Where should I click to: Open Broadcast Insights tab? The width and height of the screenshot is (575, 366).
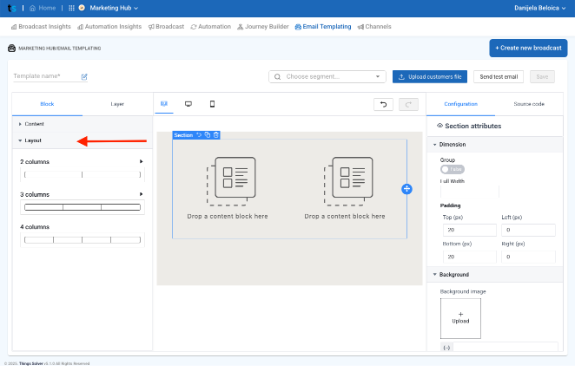(41, 27)
